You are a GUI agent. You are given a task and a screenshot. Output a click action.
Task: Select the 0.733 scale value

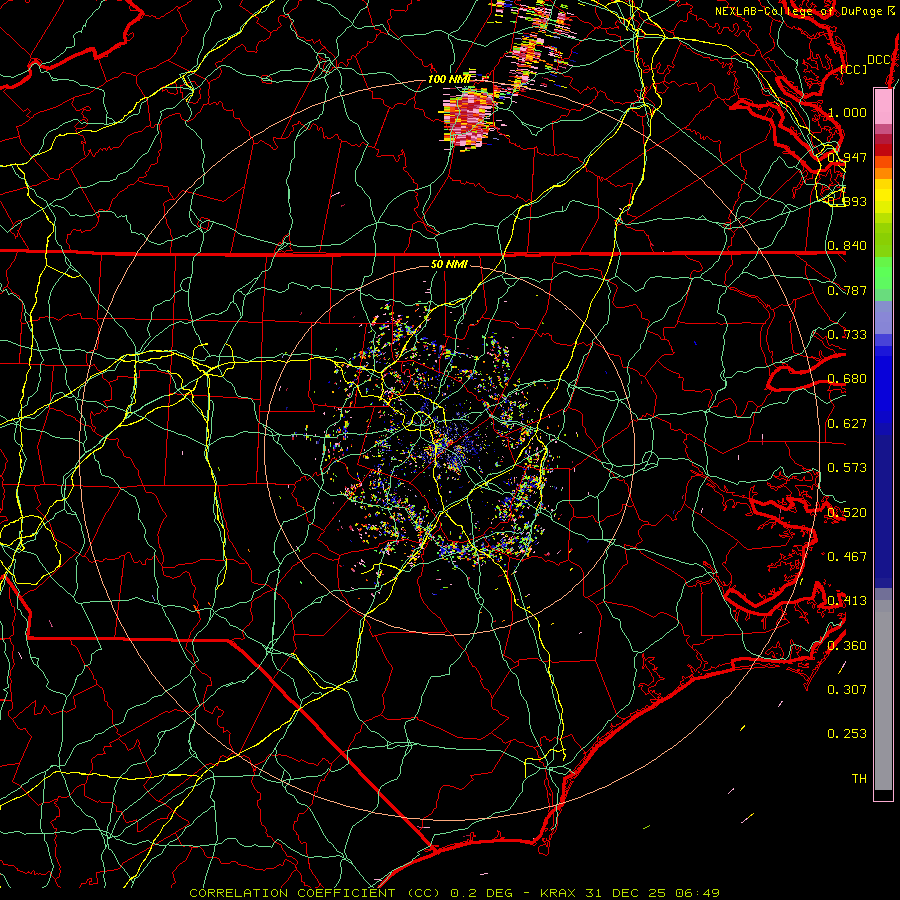point(847,335)
